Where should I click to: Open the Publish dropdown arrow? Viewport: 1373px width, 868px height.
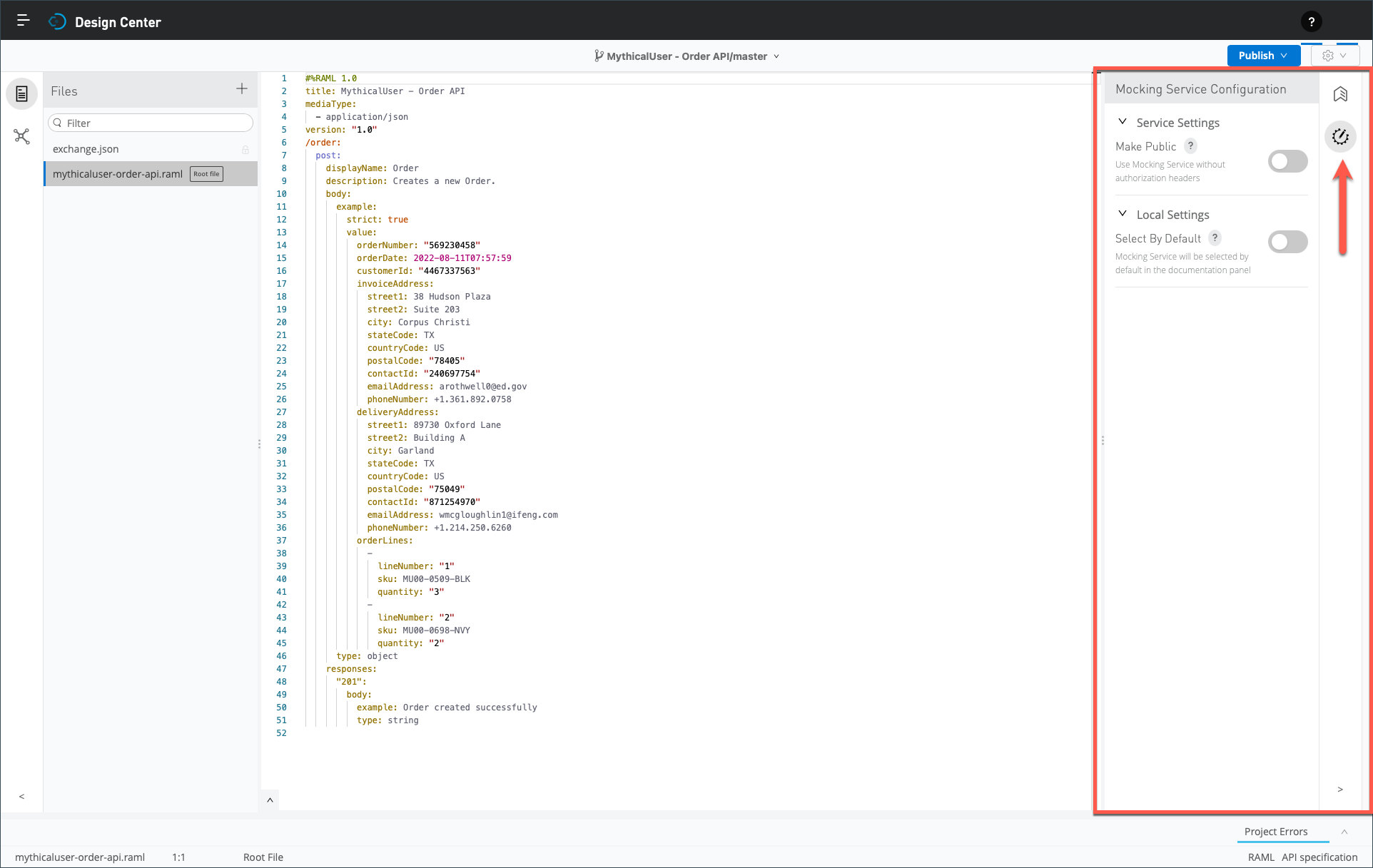1284,56
